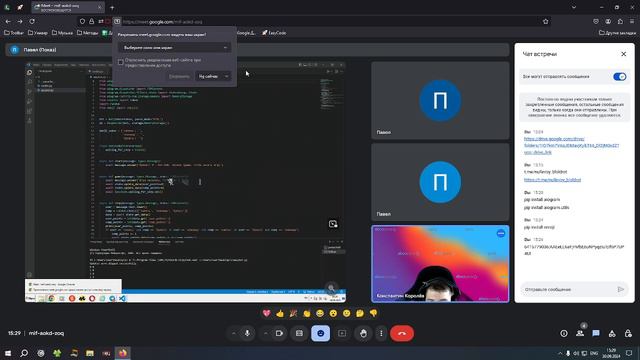The width and height of the screenshot is (640, 360).
Task: Expand camera settings arrow
Action: pyautogui.click(x=266, y=333)
